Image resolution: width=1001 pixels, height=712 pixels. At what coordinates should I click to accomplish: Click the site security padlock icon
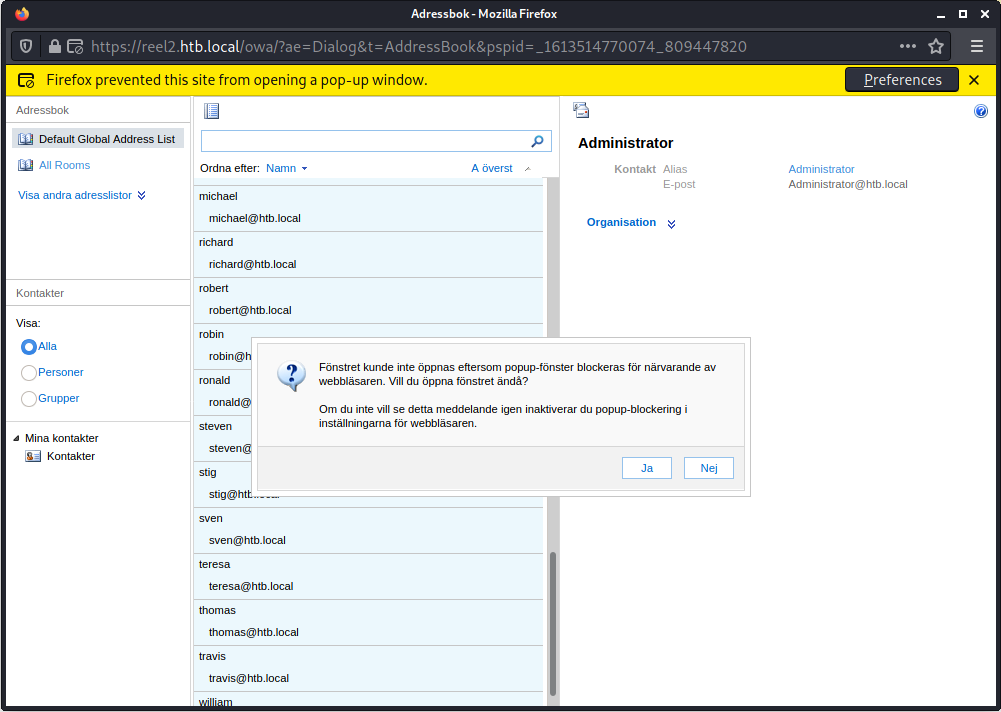coord(54,46)
